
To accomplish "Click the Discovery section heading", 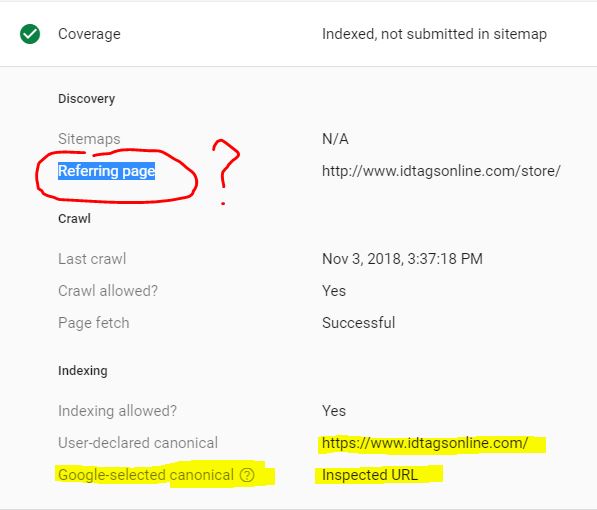I will pos(86,99).
